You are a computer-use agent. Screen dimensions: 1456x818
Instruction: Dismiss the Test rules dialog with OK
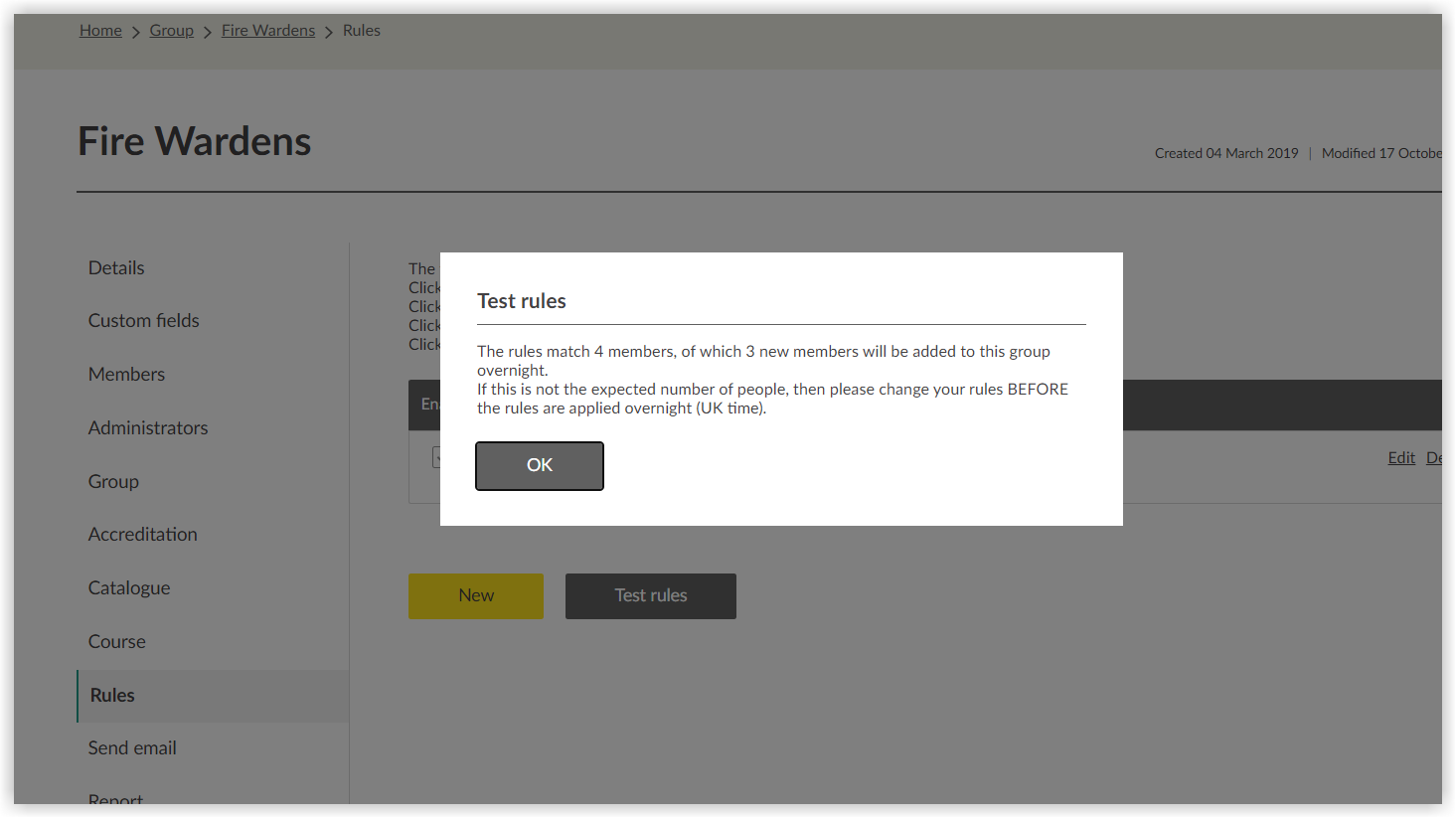click(539, 465)
